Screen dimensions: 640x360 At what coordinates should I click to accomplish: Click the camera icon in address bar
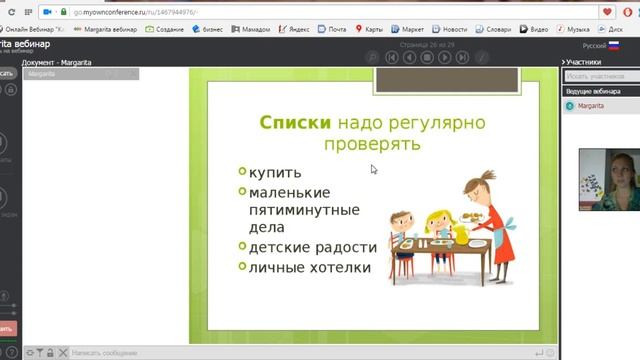47,12
